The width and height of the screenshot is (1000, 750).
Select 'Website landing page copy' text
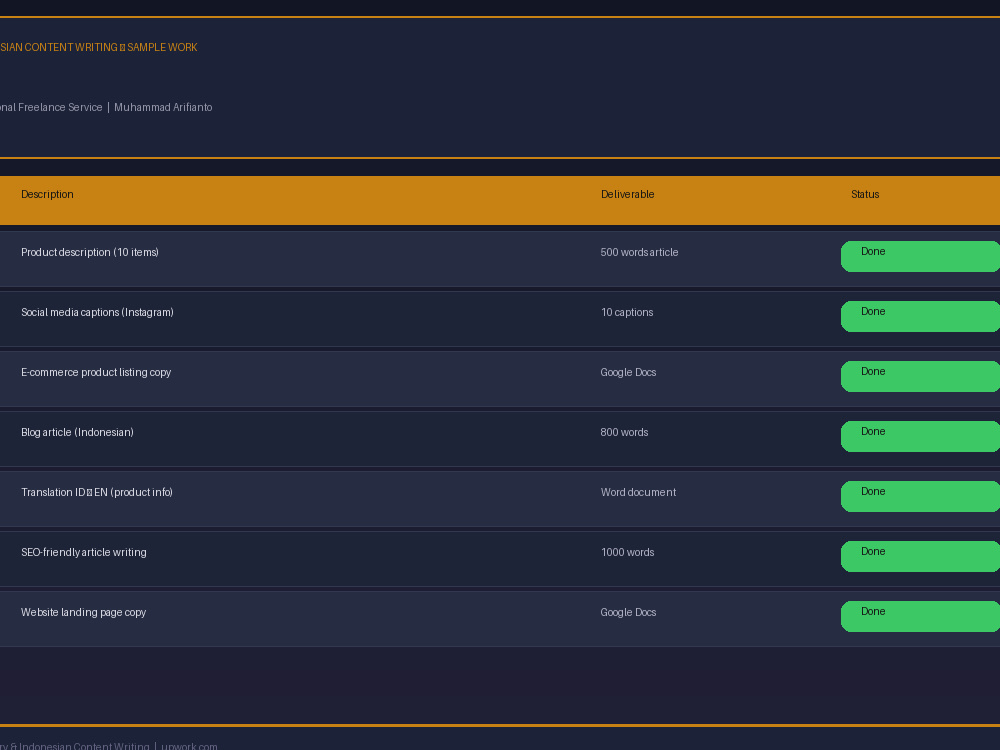point(84,612)
